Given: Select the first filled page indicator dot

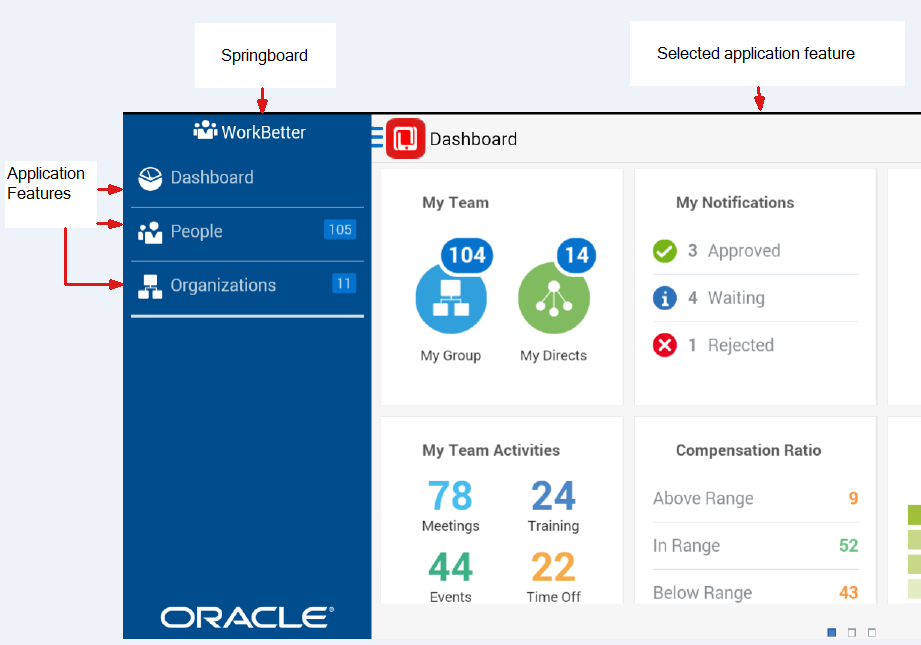Looking at the screenshot, I should pyautogui.click(x=832, y=633).
